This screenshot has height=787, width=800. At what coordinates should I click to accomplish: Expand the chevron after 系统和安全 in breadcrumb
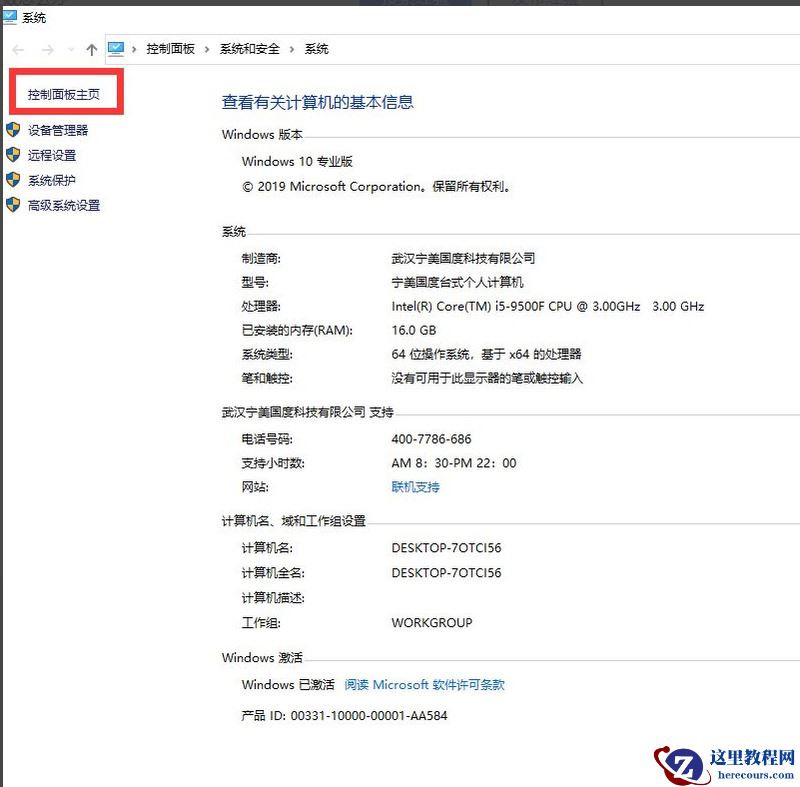tap(290, 48)
